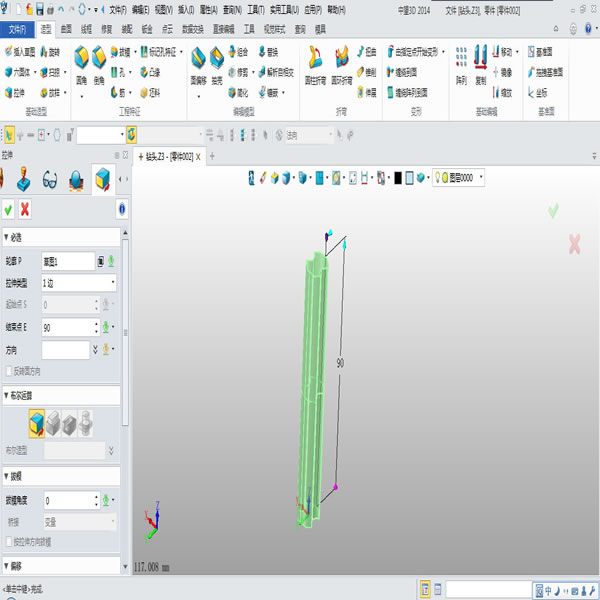This screenshot has height=600, width=600.
Task: Select the 拉伸 (Extrude) tool in ribbon
Action: (15, 93)
